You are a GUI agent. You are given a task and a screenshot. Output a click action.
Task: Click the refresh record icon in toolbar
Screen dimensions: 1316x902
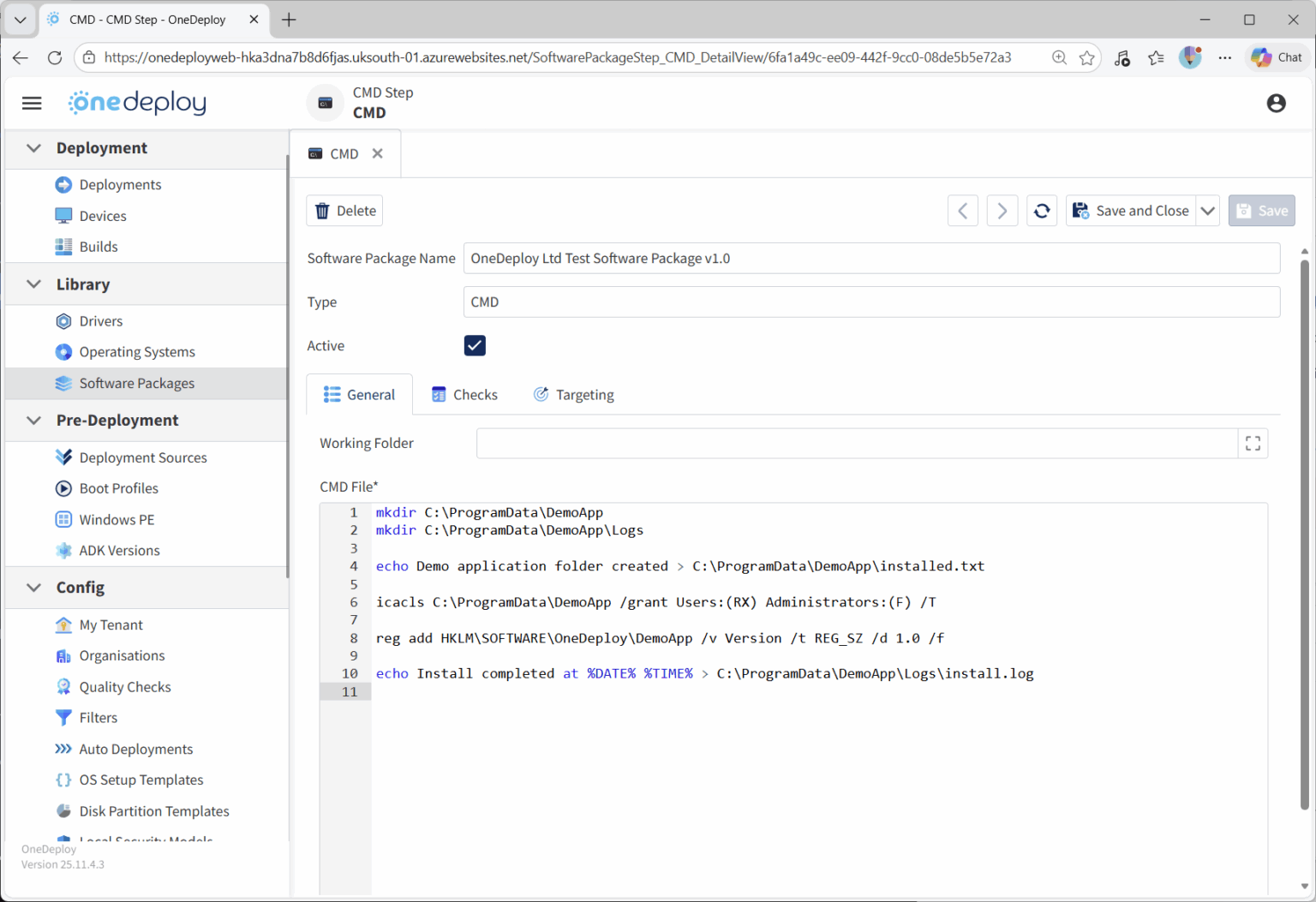1042,211
